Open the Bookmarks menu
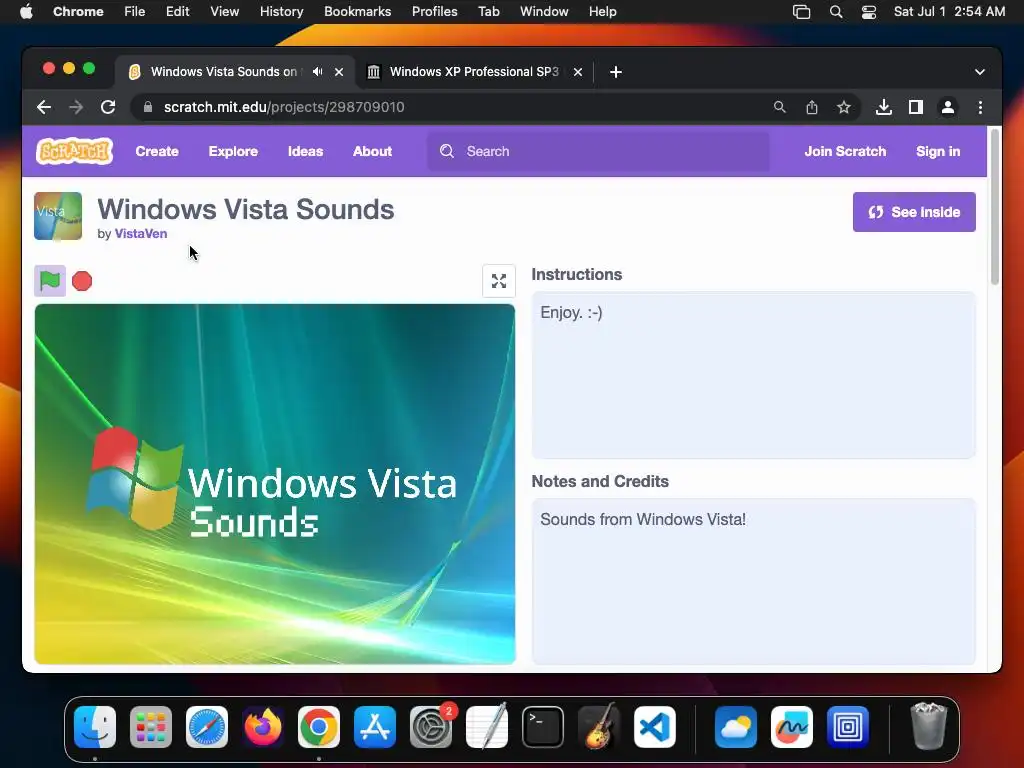Image resolution: width=1024 pixels, height=768 pixels. (357, 11)
